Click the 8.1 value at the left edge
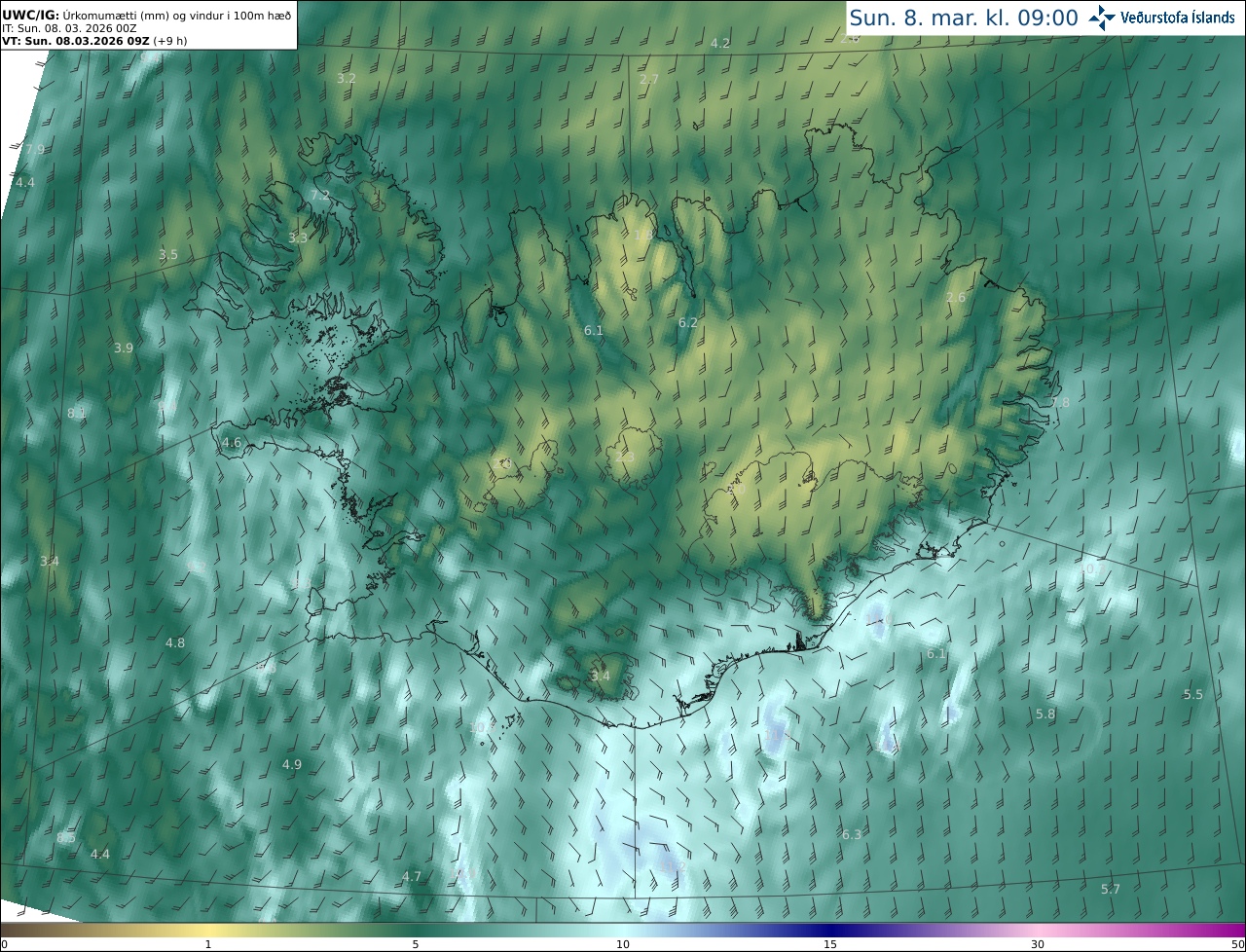Screen dimensions: 1246x952 click(77, 414)
